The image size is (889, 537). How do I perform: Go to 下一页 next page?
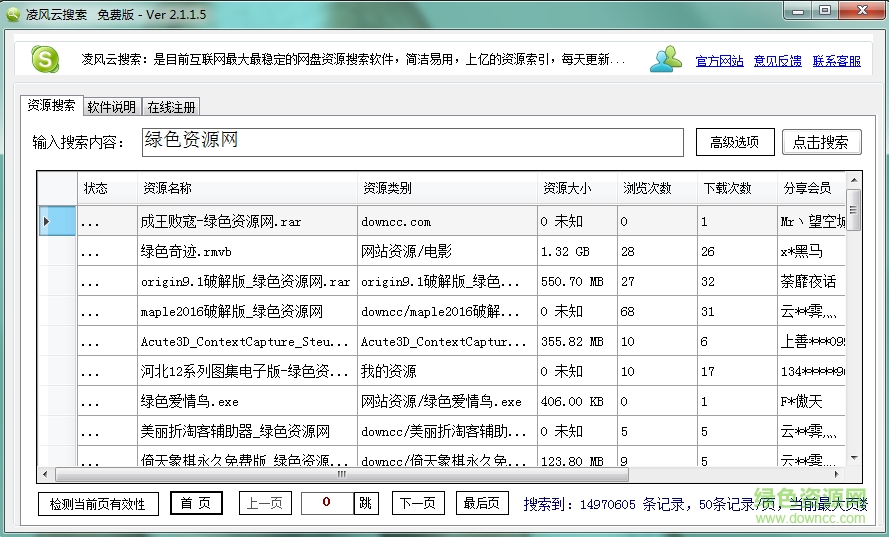click(x=417, y=504)
